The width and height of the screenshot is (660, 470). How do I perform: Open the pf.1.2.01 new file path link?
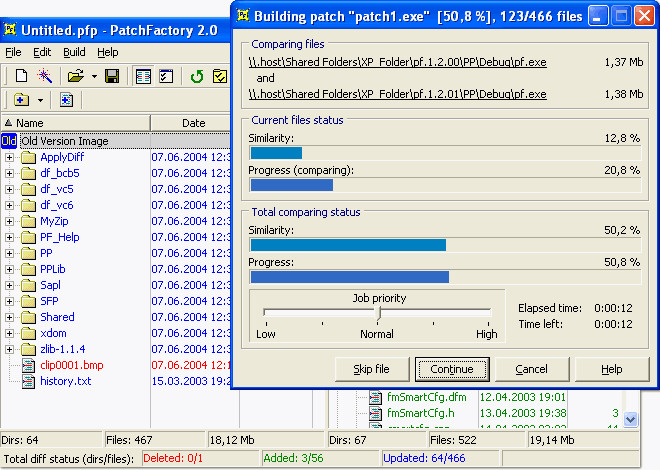(x=397, y=94)
